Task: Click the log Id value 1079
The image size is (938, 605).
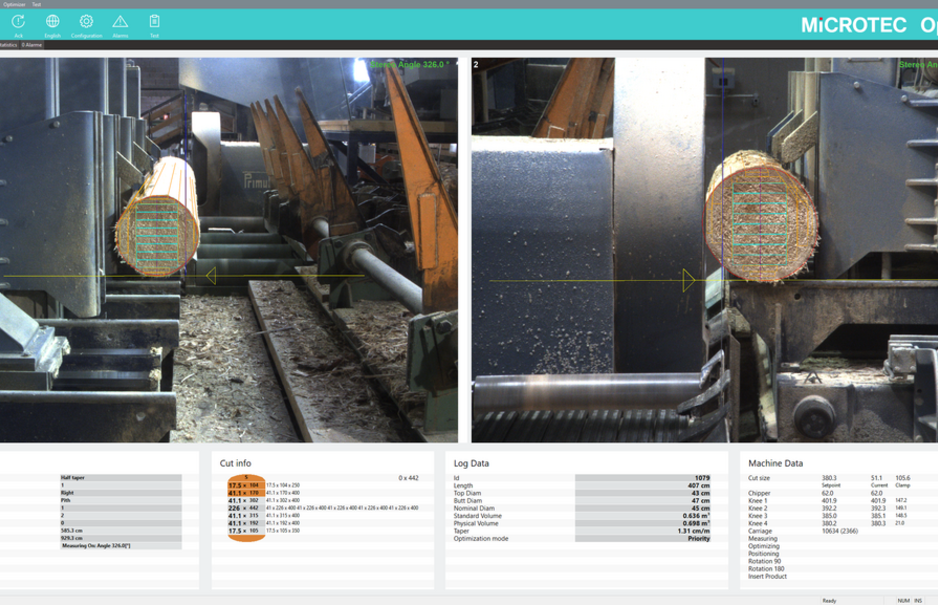Action: 701,478
